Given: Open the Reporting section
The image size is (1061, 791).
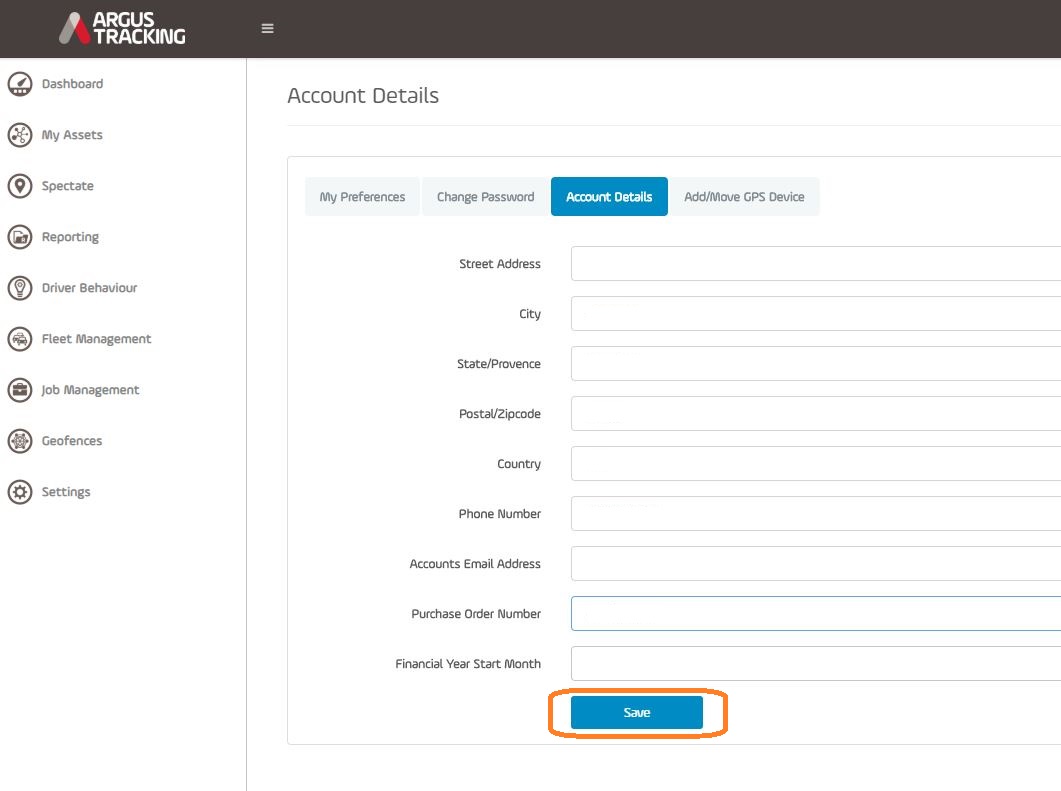Looking at the screenshot, I should [x=70, y=237].
